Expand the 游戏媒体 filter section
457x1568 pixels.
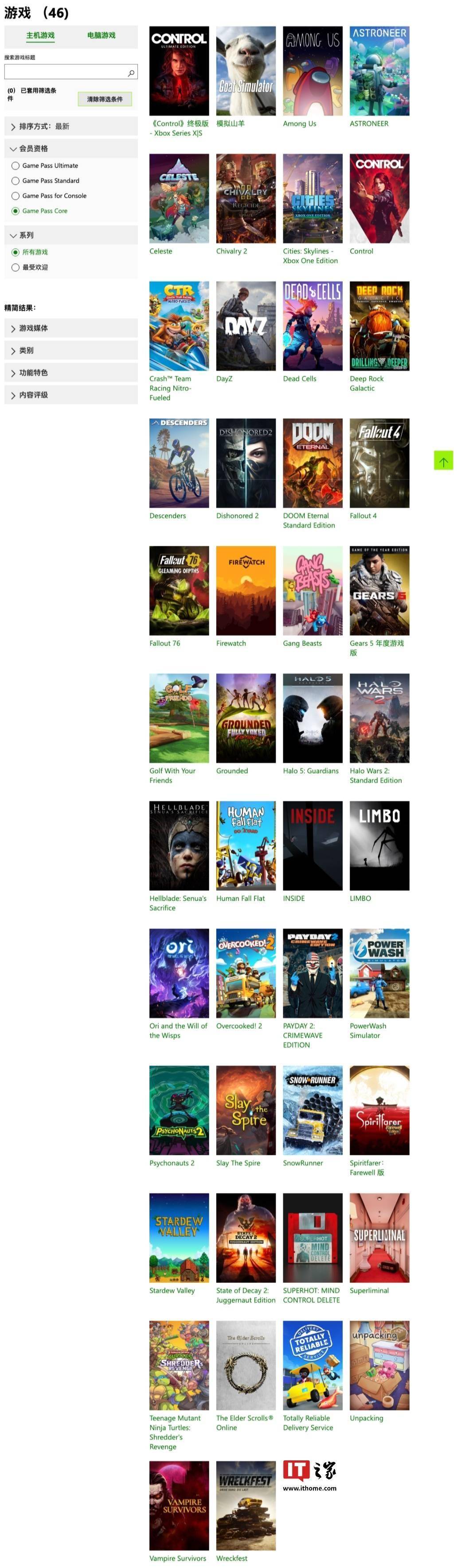(70, 328)
